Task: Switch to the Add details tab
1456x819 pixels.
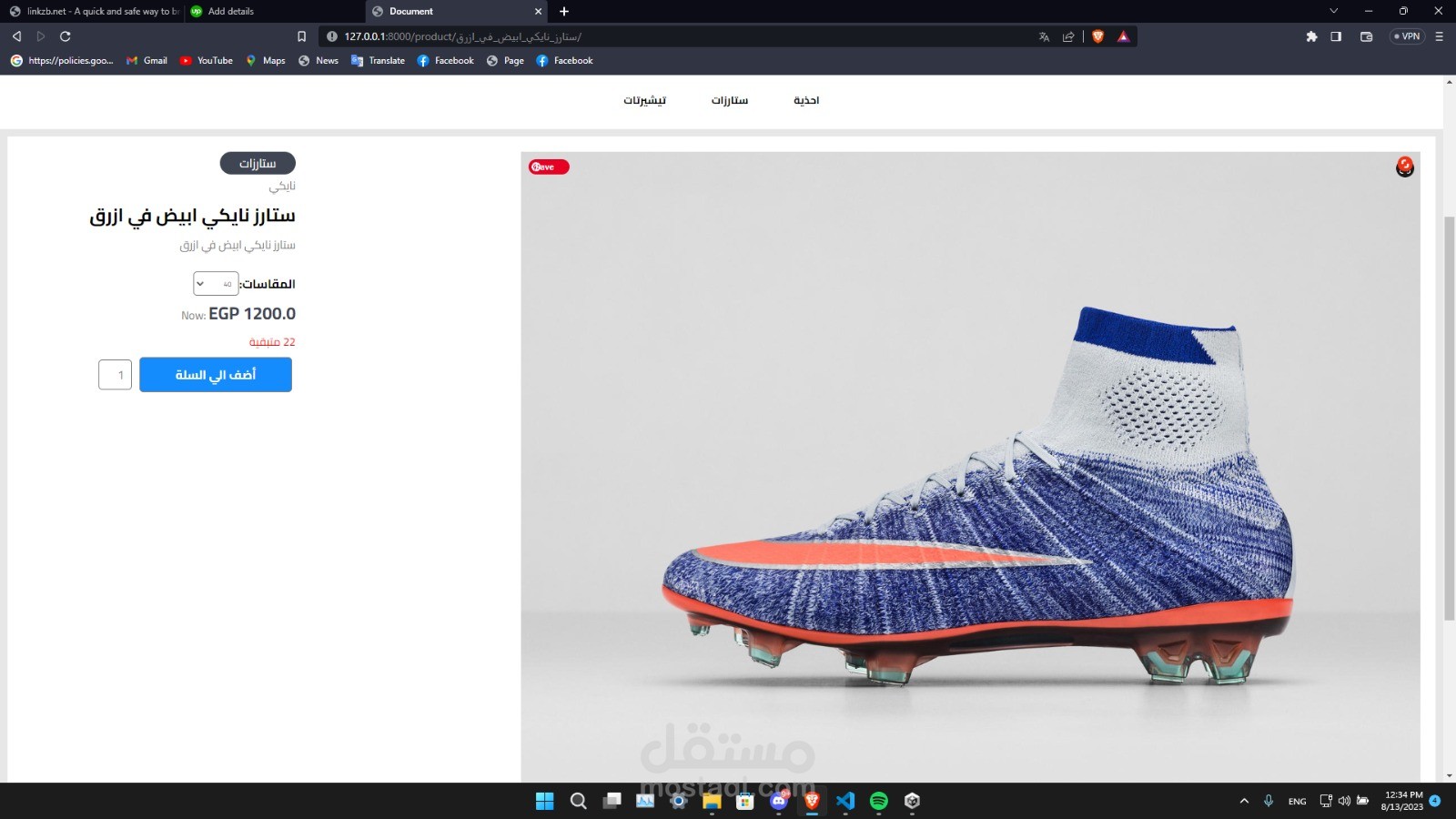Action: pos(275,11)
